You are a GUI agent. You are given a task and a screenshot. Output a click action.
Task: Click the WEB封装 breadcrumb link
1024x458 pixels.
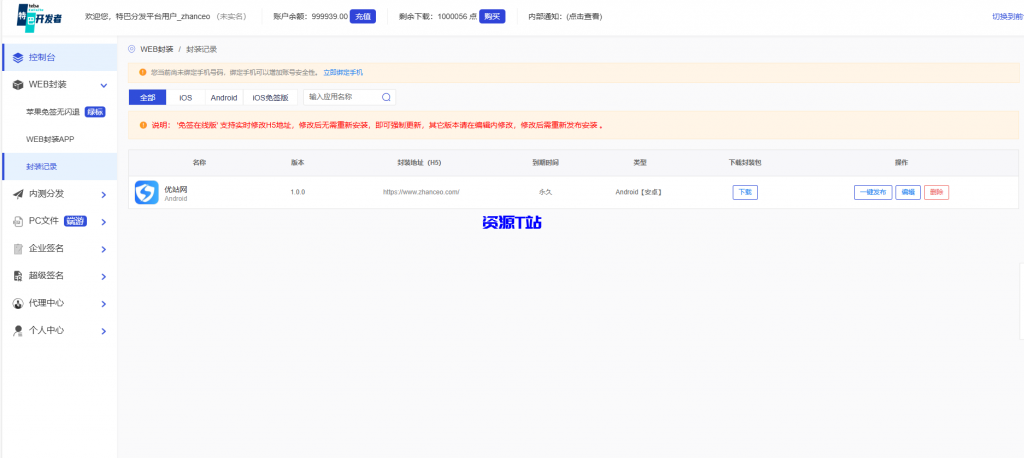(157, 49)
